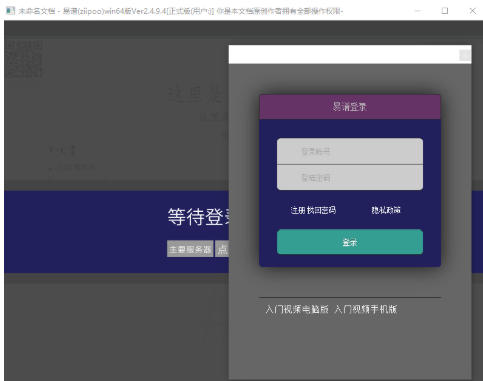Open the 入门视频手机版 tutorial link
The height and width of the screenshot is (381, 483).
(366, 309)
